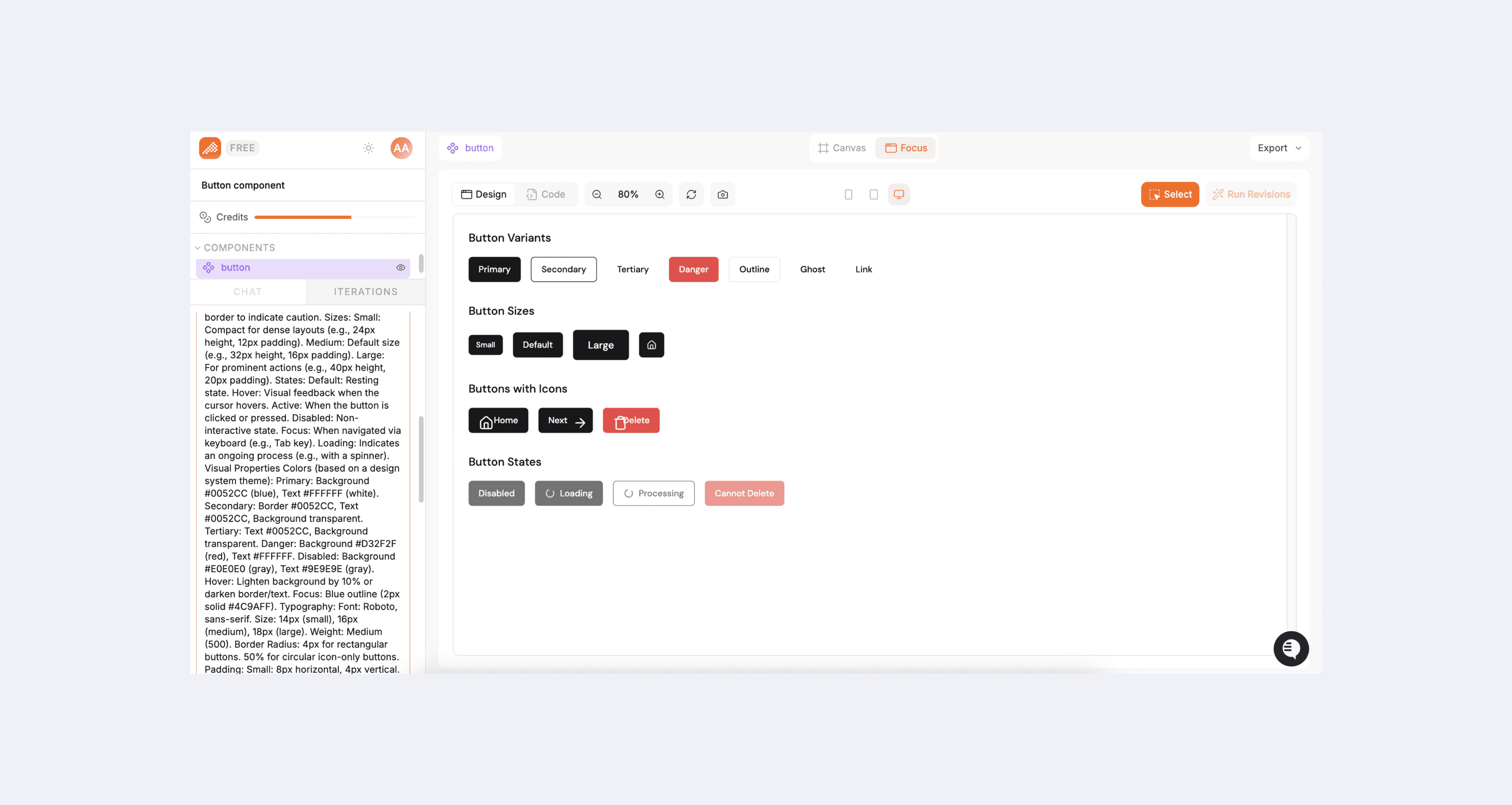
Task: Switch to Canvas view mode
Action: (842, 148)
